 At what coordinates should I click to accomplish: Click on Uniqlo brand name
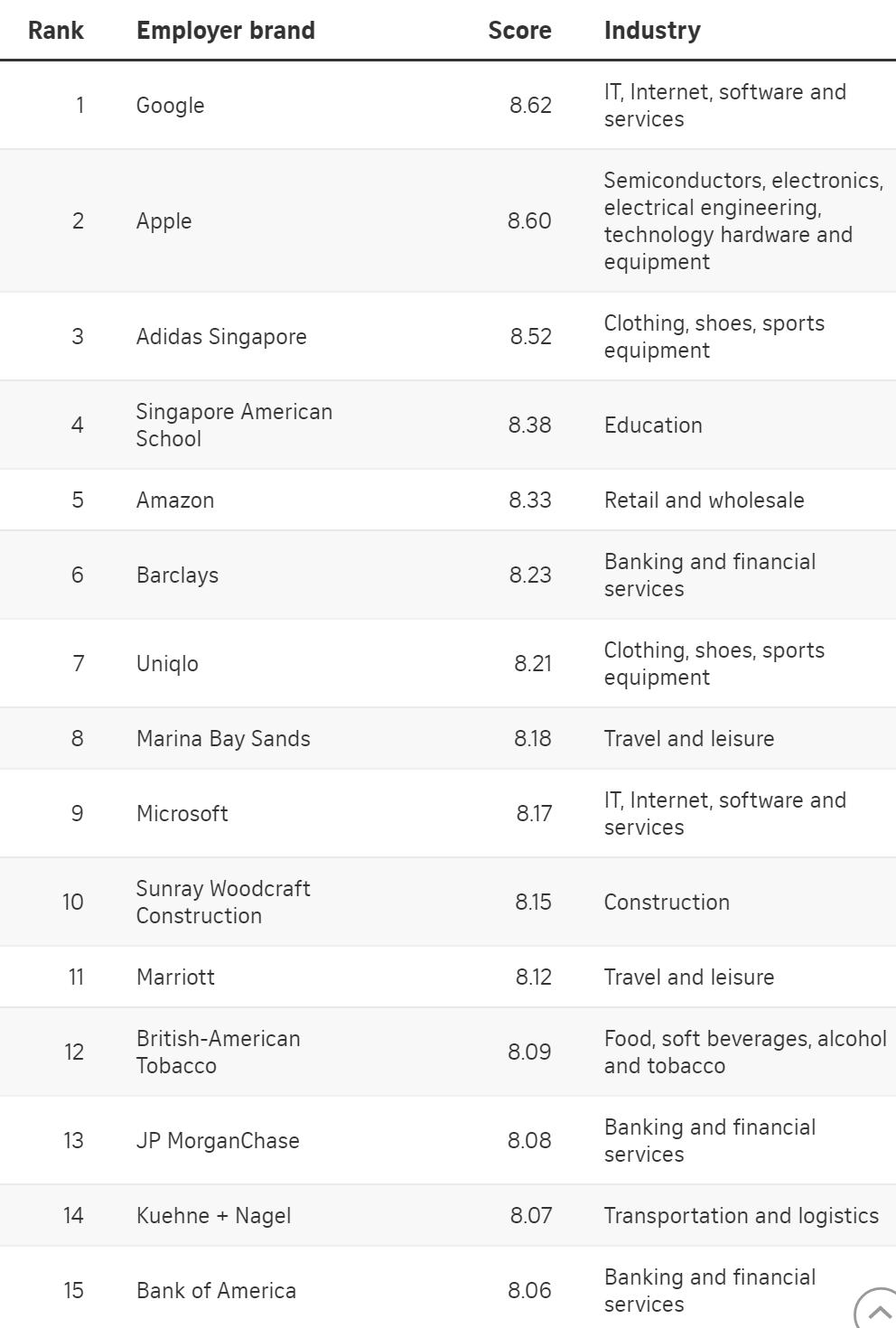167,664
